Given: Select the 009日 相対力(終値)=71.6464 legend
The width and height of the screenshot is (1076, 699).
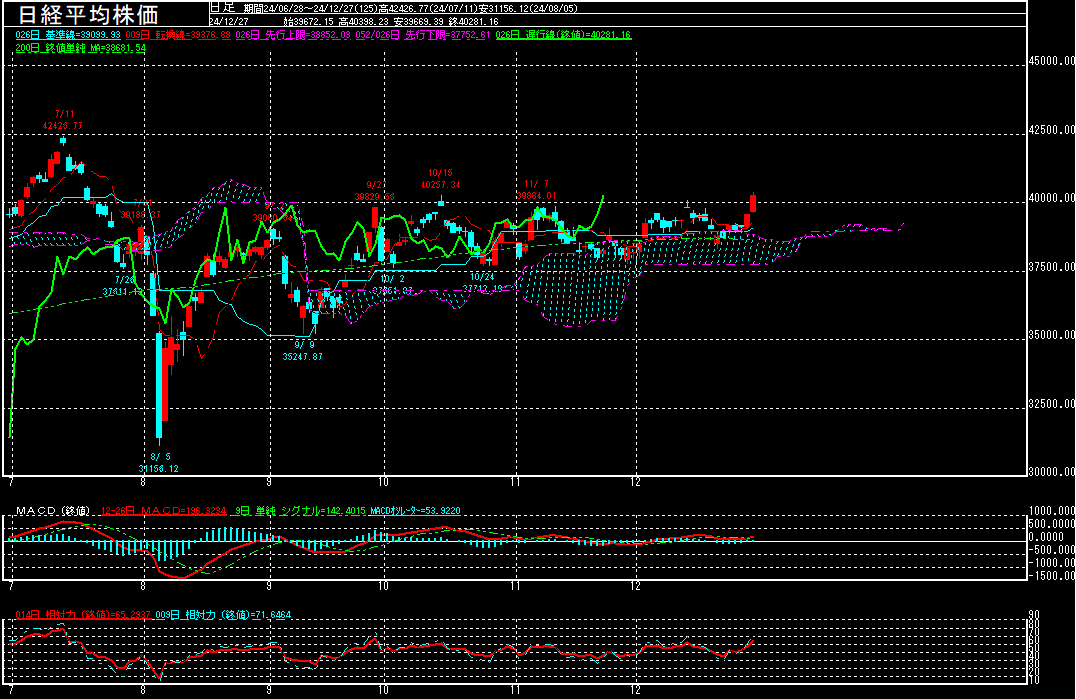Looking at the screenshot, I should [x=223, y=615].
